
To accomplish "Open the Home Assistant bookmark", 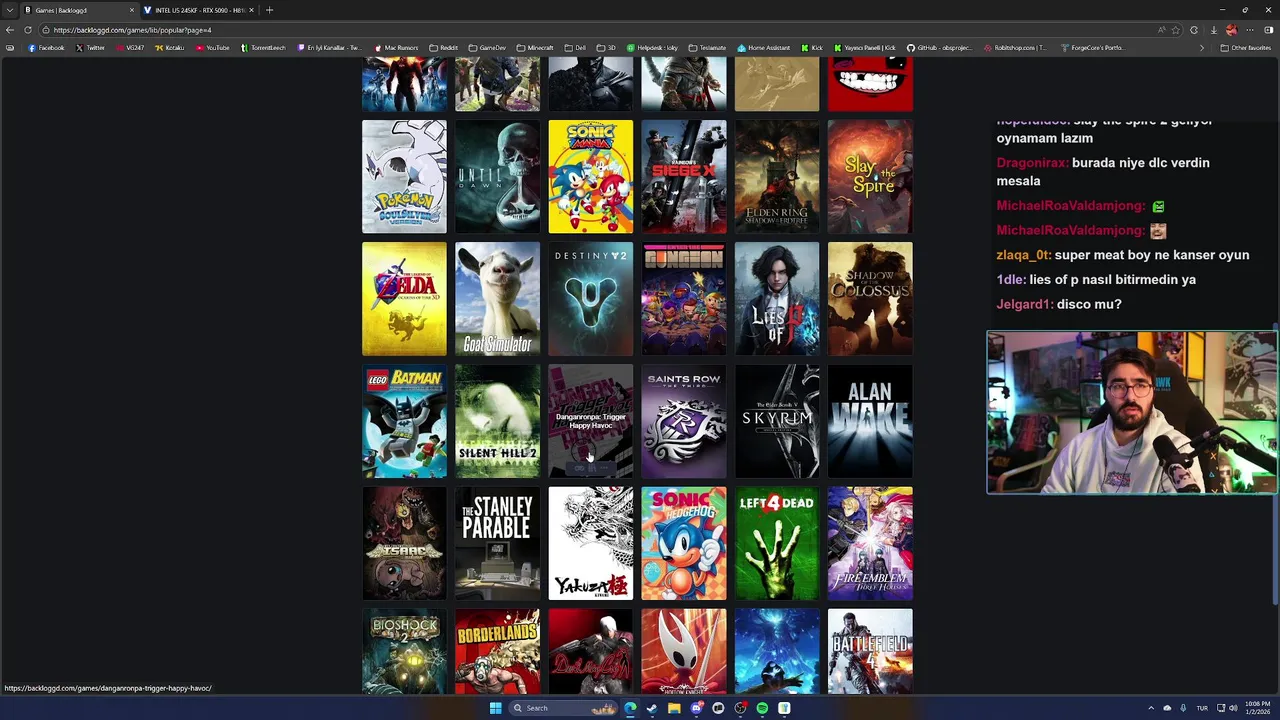I will pos(764,48).
